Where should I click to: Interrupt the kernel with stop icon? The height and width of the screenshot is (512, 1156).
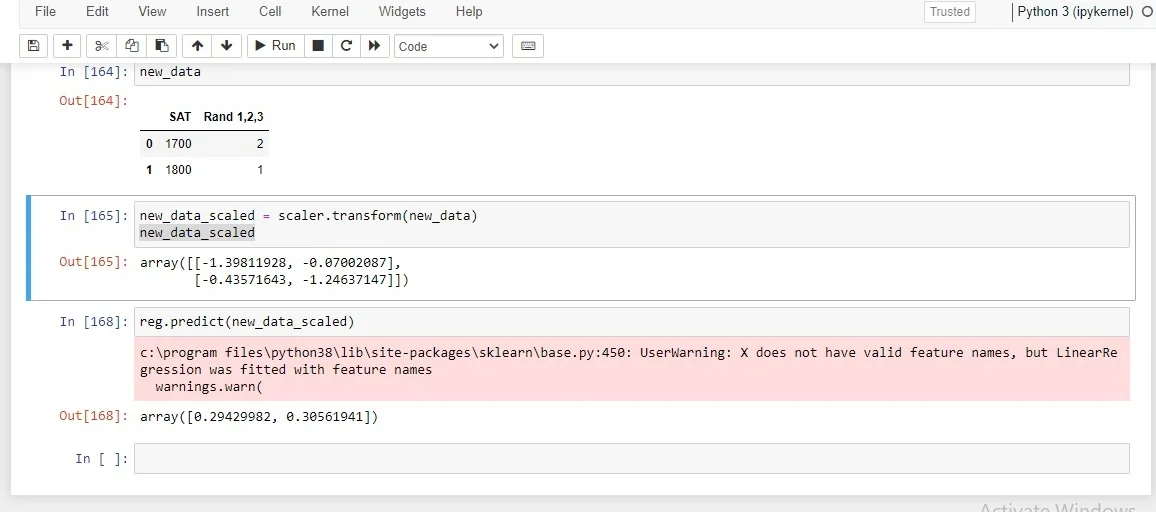click(x=318, y=46)
